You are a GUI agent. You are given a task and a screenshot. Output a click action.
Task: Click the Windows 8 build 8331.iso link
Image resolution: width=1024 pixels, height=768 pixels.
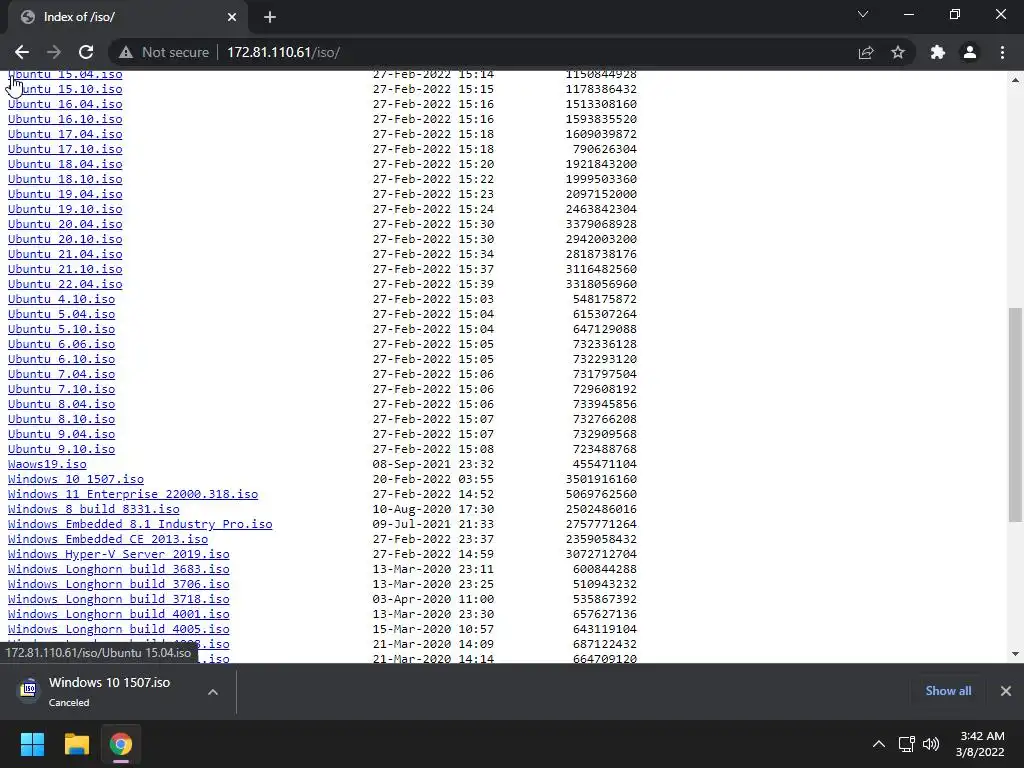click(93, 509)
